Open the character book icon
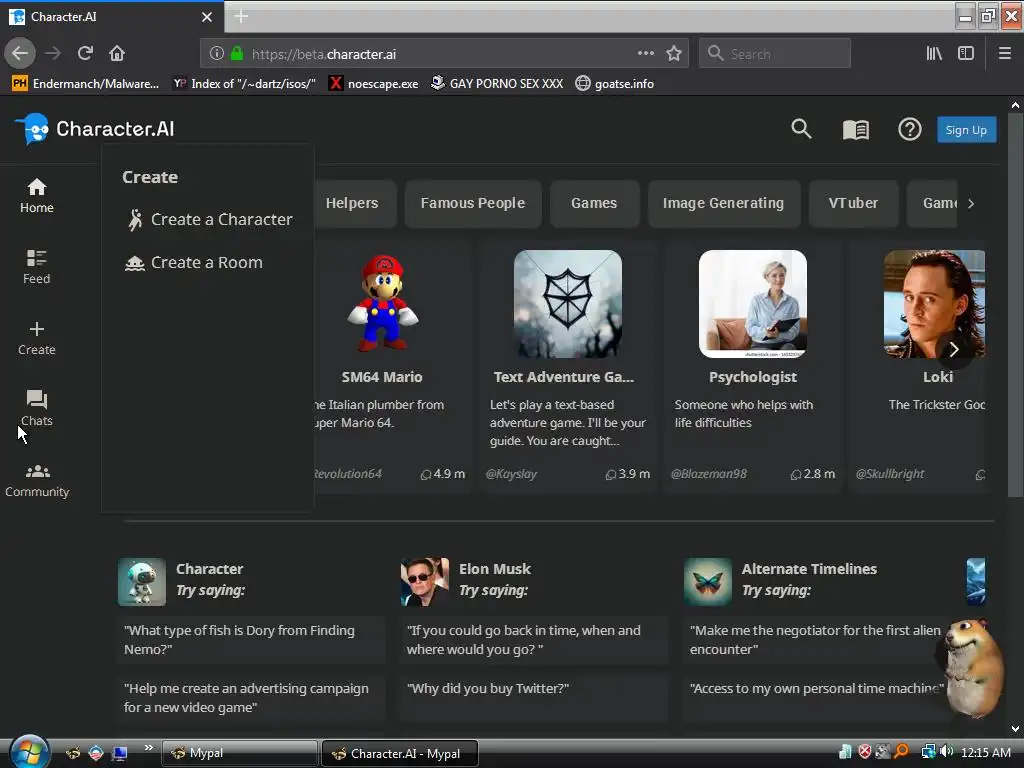Image resolution: width=1024 pixels, height=768 pixels. (856, 129)
